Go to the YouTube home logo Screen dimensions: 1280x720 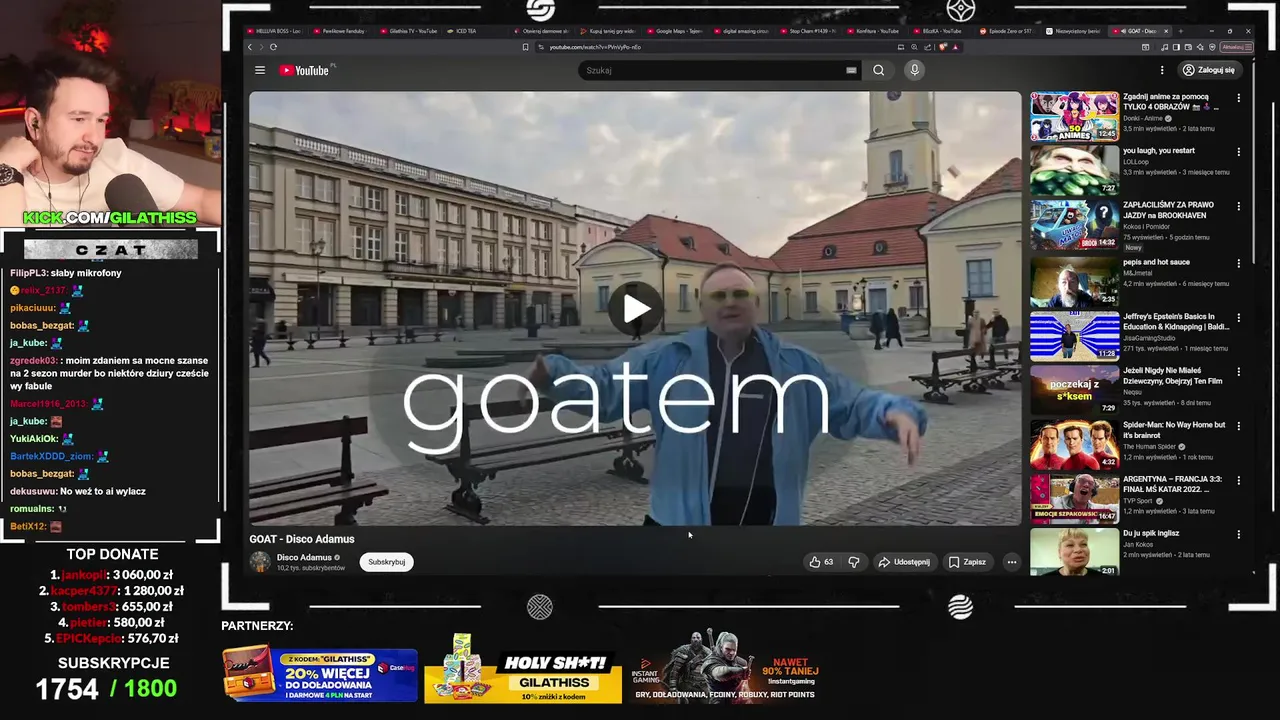click(304, 70)
